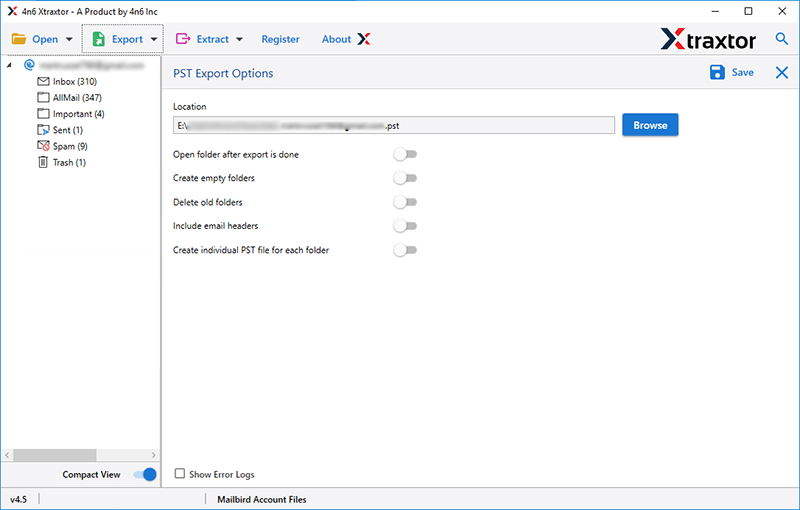Click the Save text button
This screenshot has width=800, height=510.
point(742,72)
